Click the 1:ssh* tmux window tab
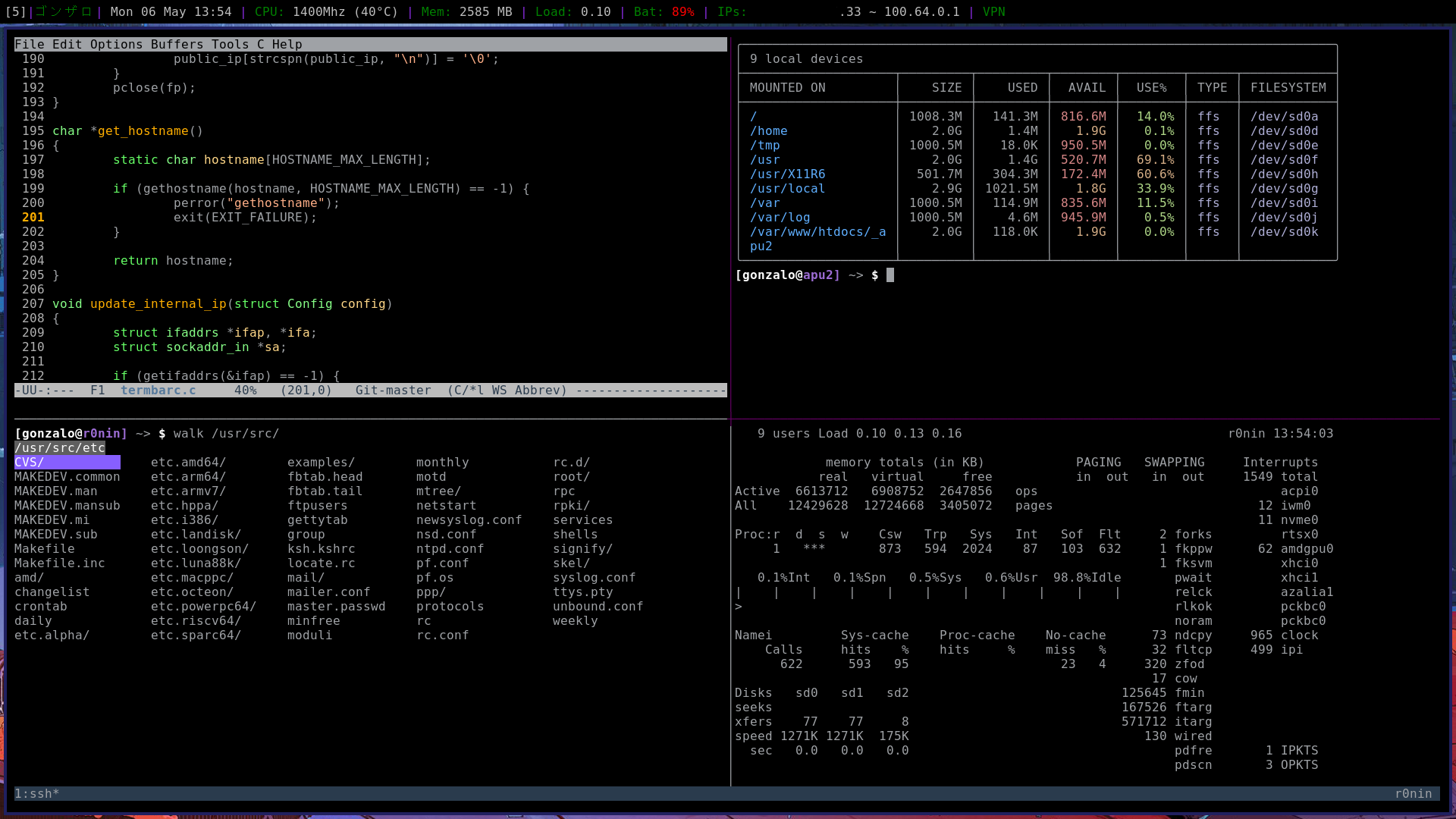The height and width of the screenshot is (819, 1456). coord(36,794)
